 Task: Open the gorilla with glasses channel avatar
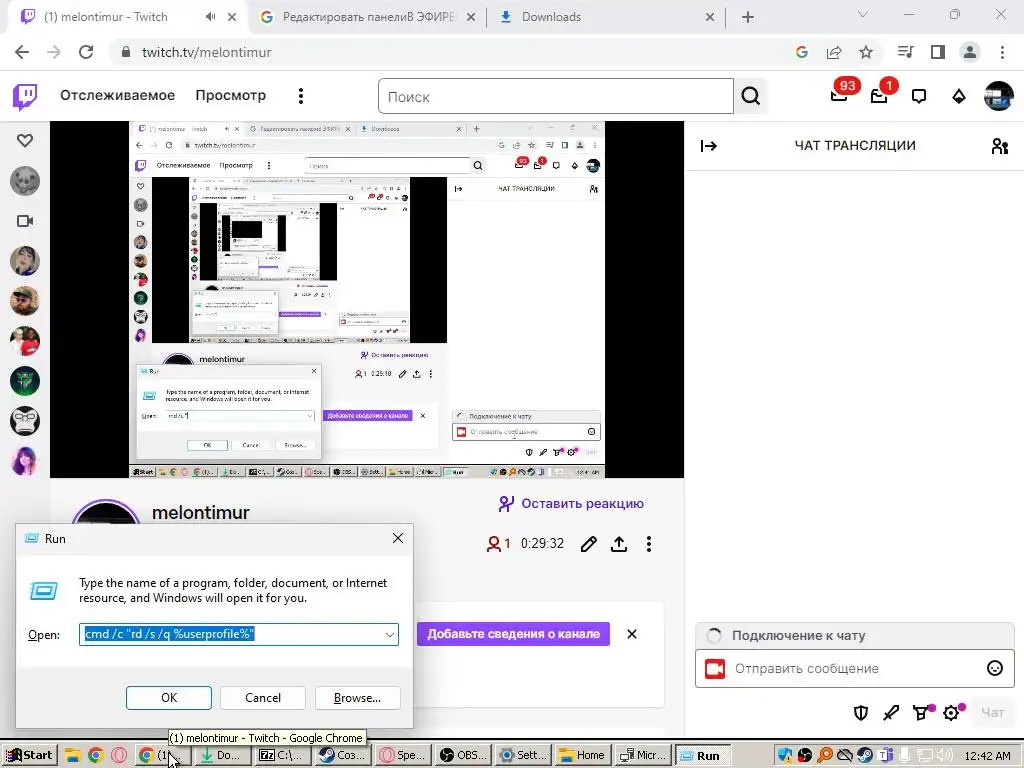pos(25,421)
